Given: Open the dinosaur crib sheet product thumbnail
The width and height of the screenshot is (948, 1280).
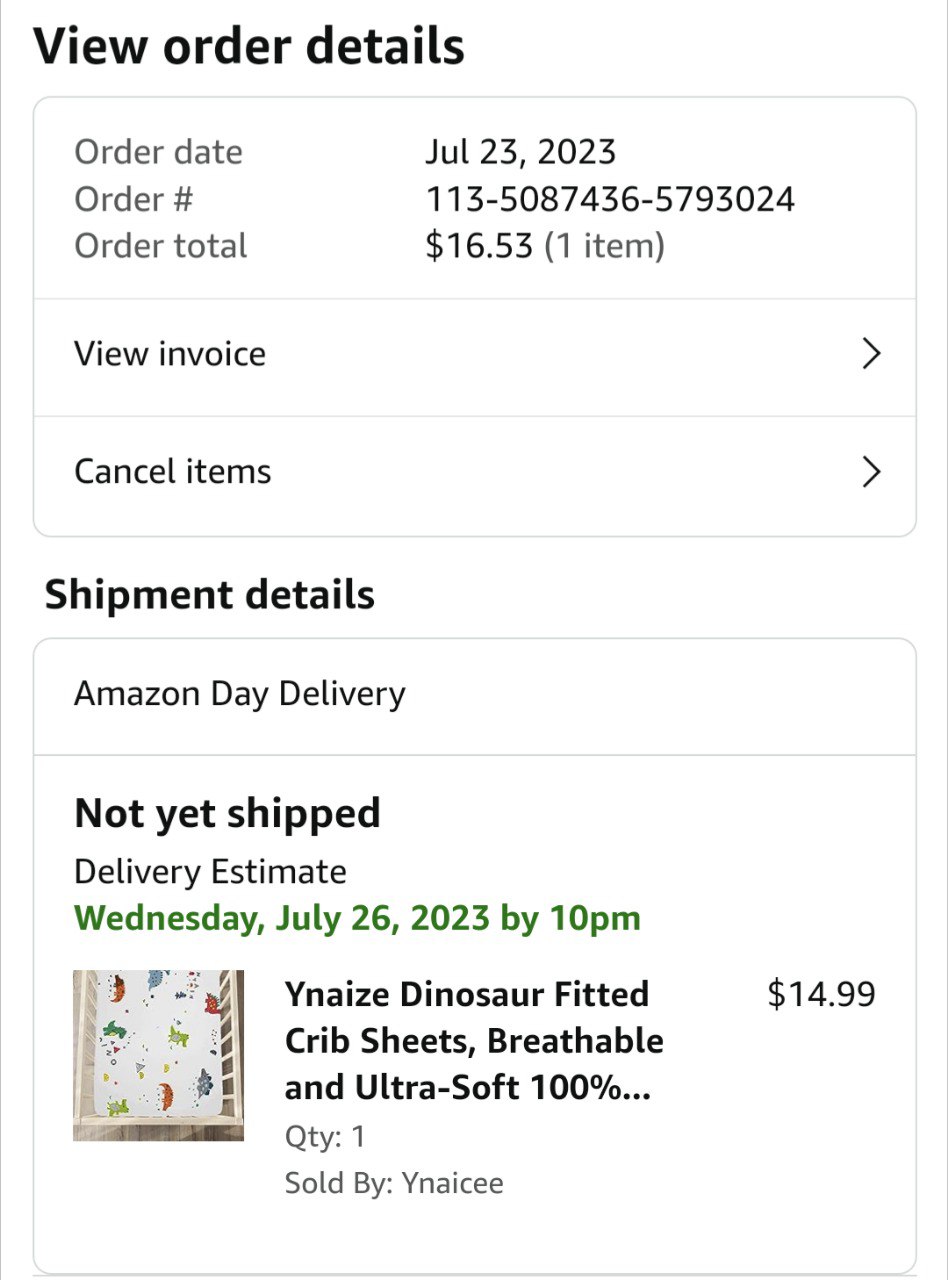Looking at the screenshot, I should [x=158, y=1055].
